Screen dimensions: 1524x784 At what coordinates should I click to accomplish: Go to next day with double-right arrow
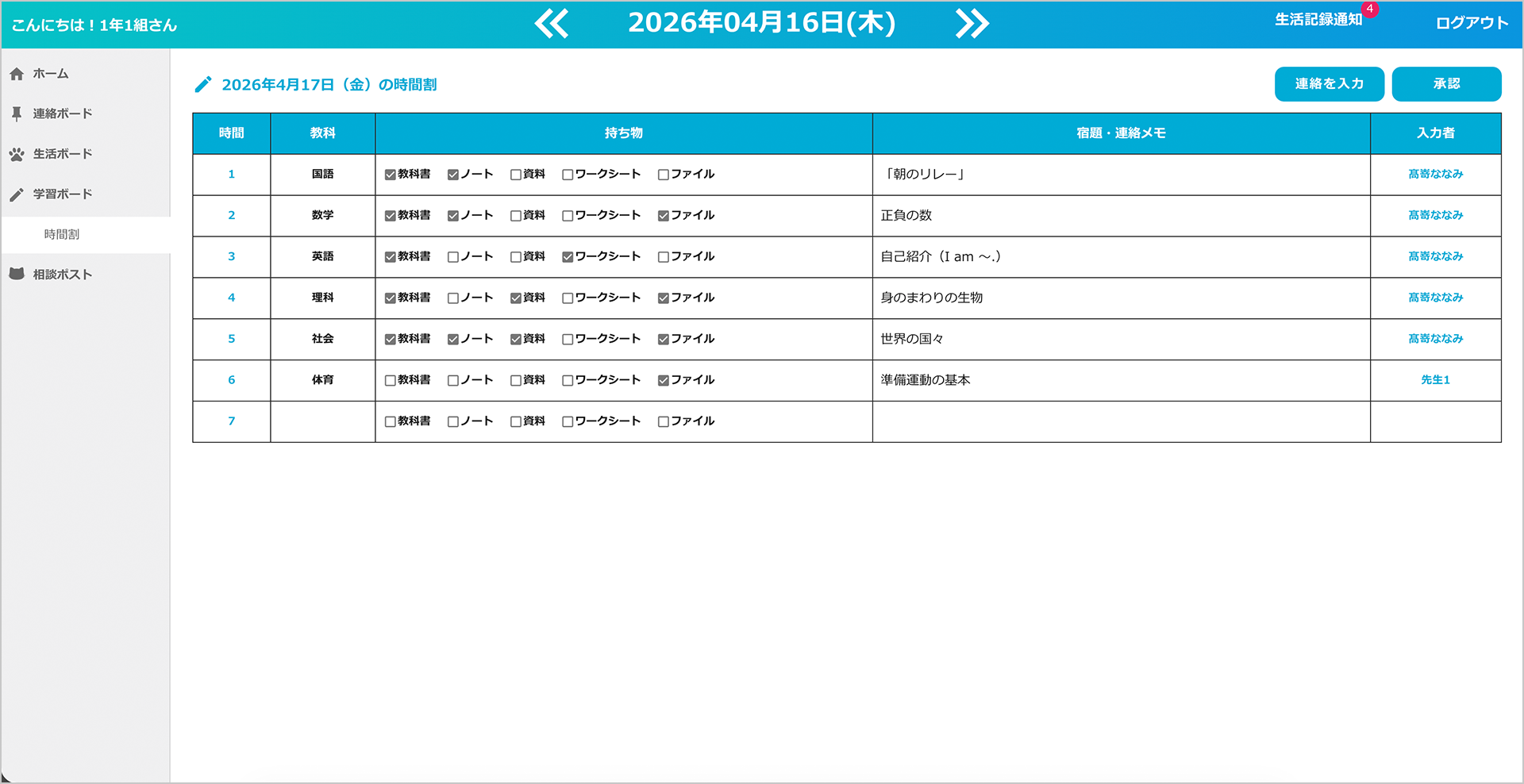point(972,24)
